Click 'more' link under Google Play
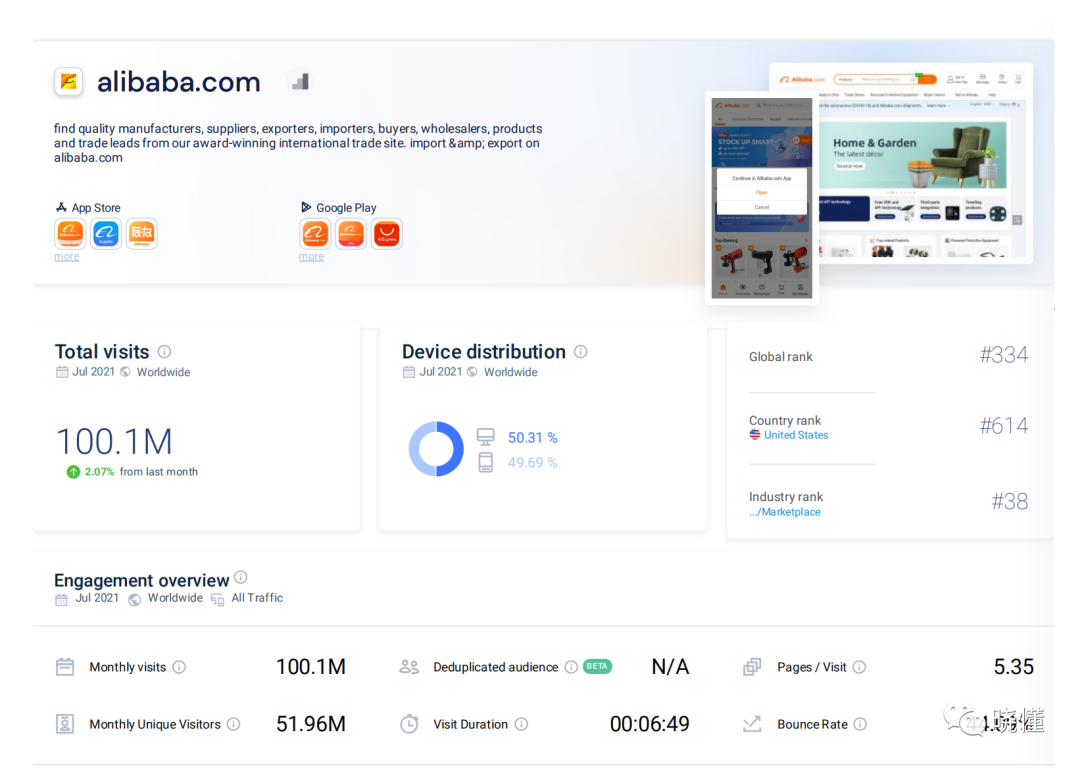Viewport: 1080px width, 768px height. (x=311, y=256)
